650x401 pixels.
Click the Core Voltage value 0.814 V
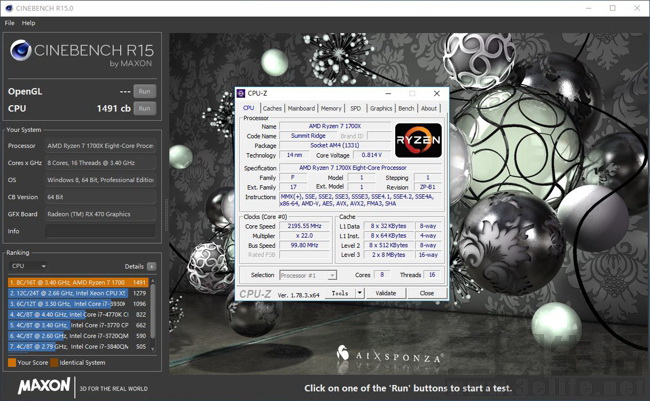[371, 155]
